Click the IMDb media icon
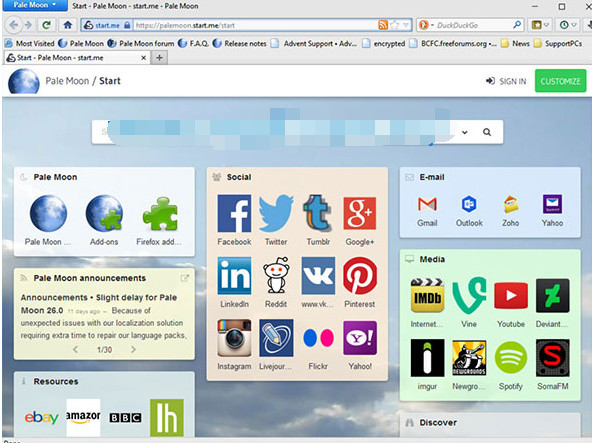This screenshot has height=443, width=592. 427,295
